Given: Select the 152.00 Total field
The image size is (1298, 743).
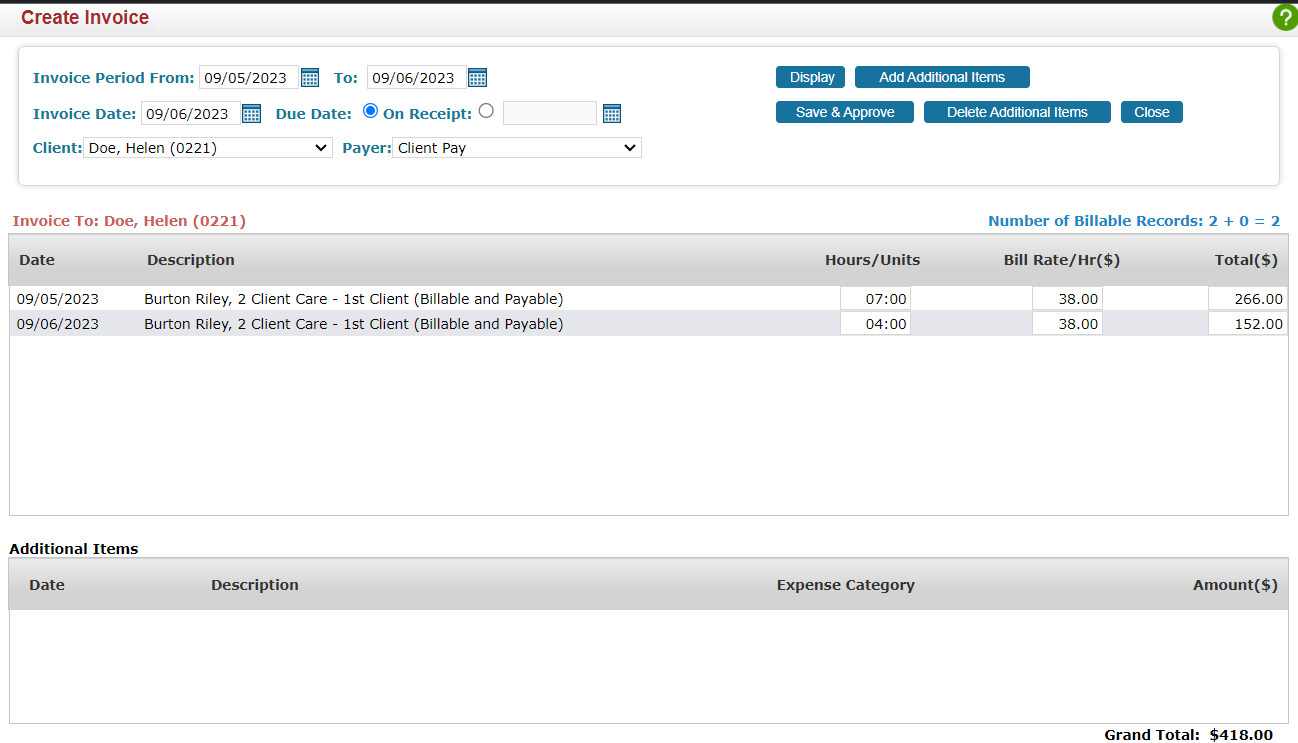Looking at the screenshot, I should click(x=1246, y=323).
